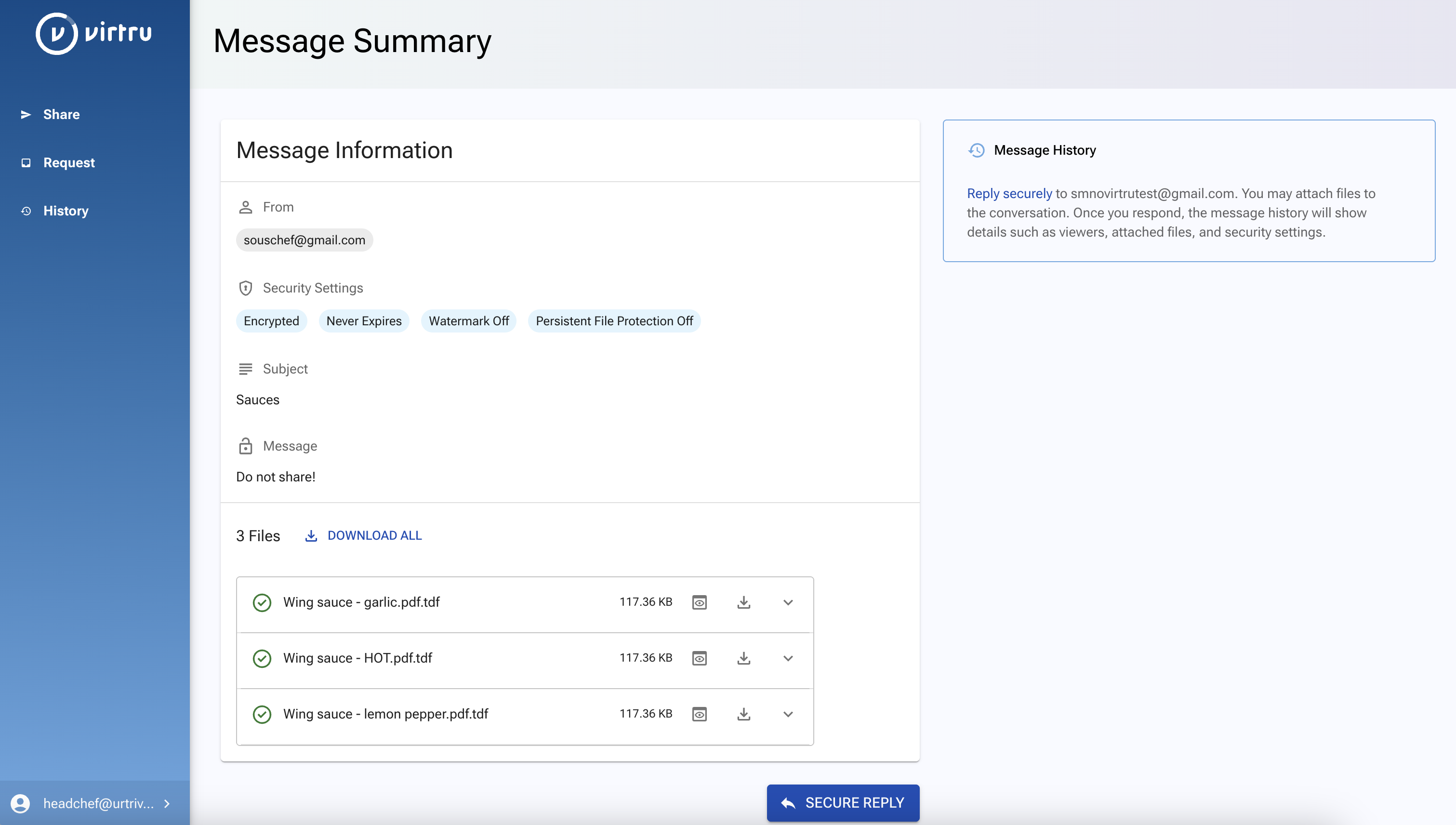This screenshot has height=825, width=1456.
Task: Expand the HOT file row chevron
Action: (x=788, y=658)
